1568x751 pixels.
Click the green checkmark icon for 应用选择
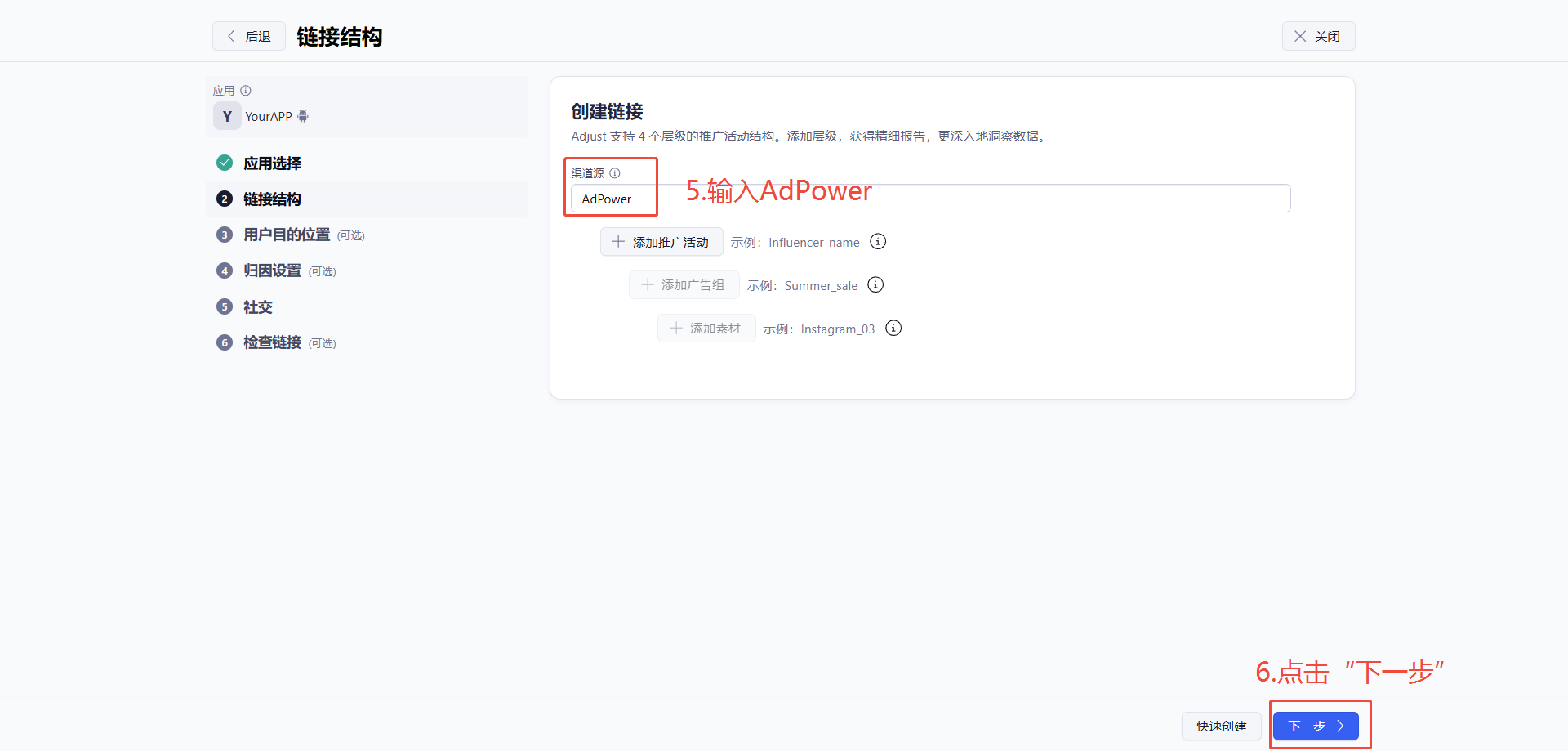[225, 163]
